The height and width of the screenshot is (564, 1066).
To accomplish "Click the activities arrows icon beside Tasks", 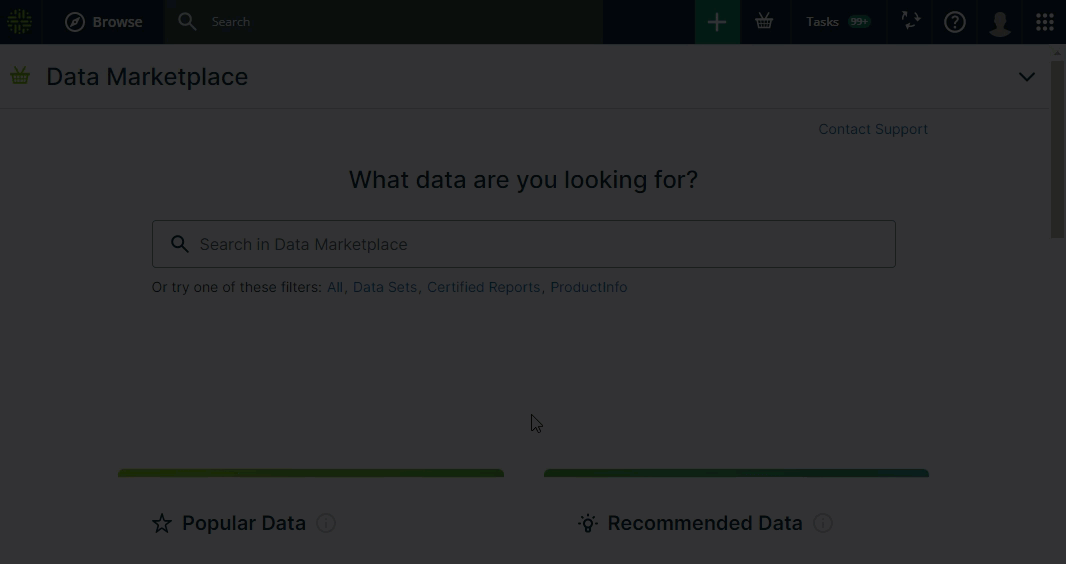I will (910, 22).
